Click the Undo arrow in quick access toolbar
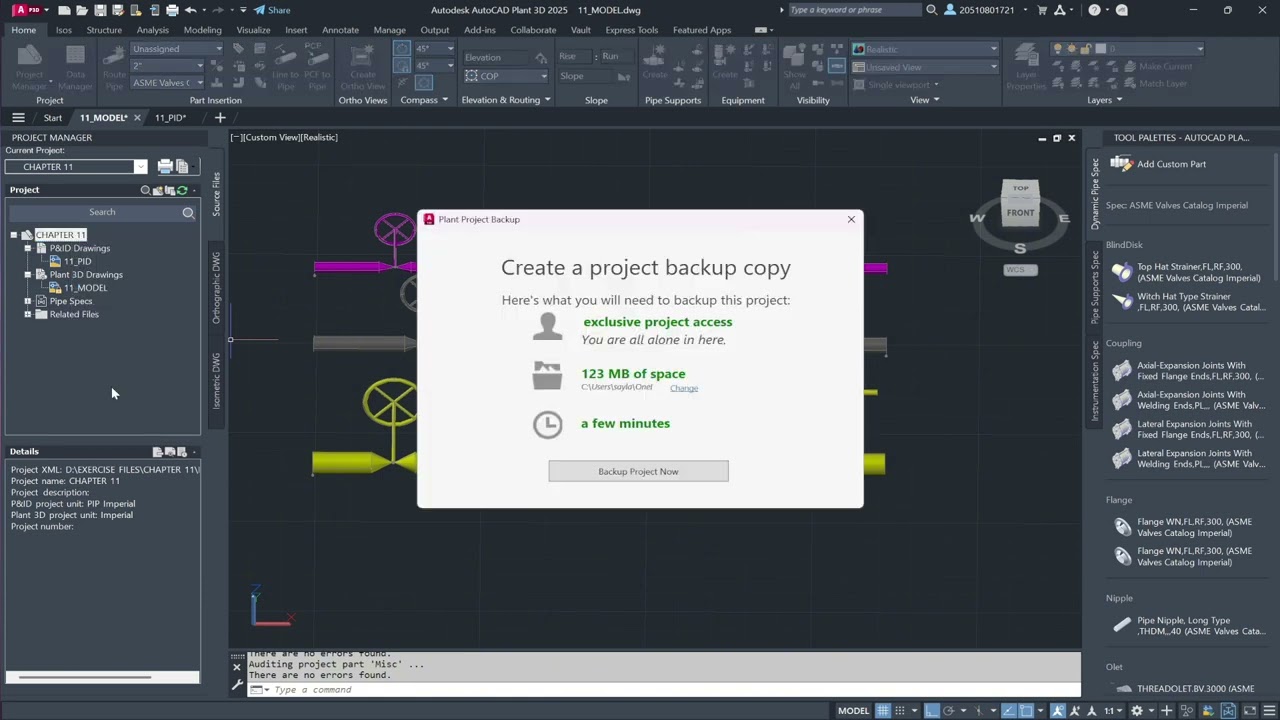This screenshot has width=1280, height=720. (190, 10)
